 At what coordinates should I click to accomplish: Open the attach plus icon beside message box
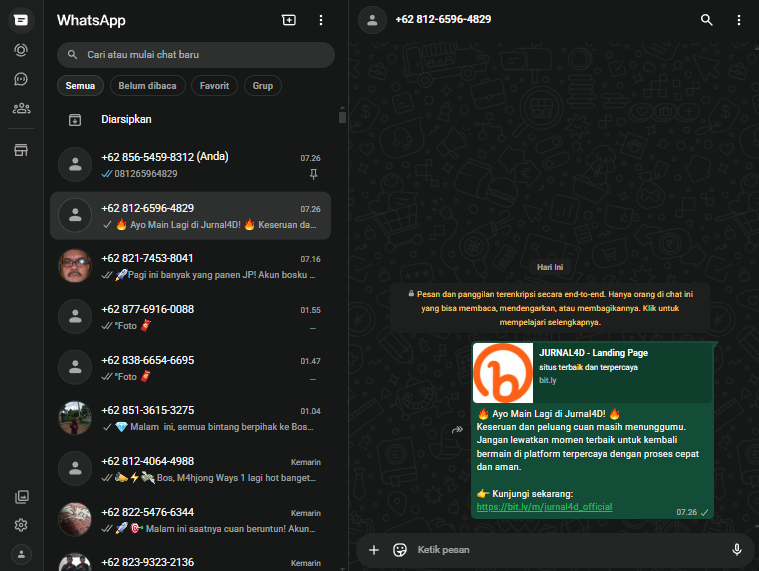[374, 550]
